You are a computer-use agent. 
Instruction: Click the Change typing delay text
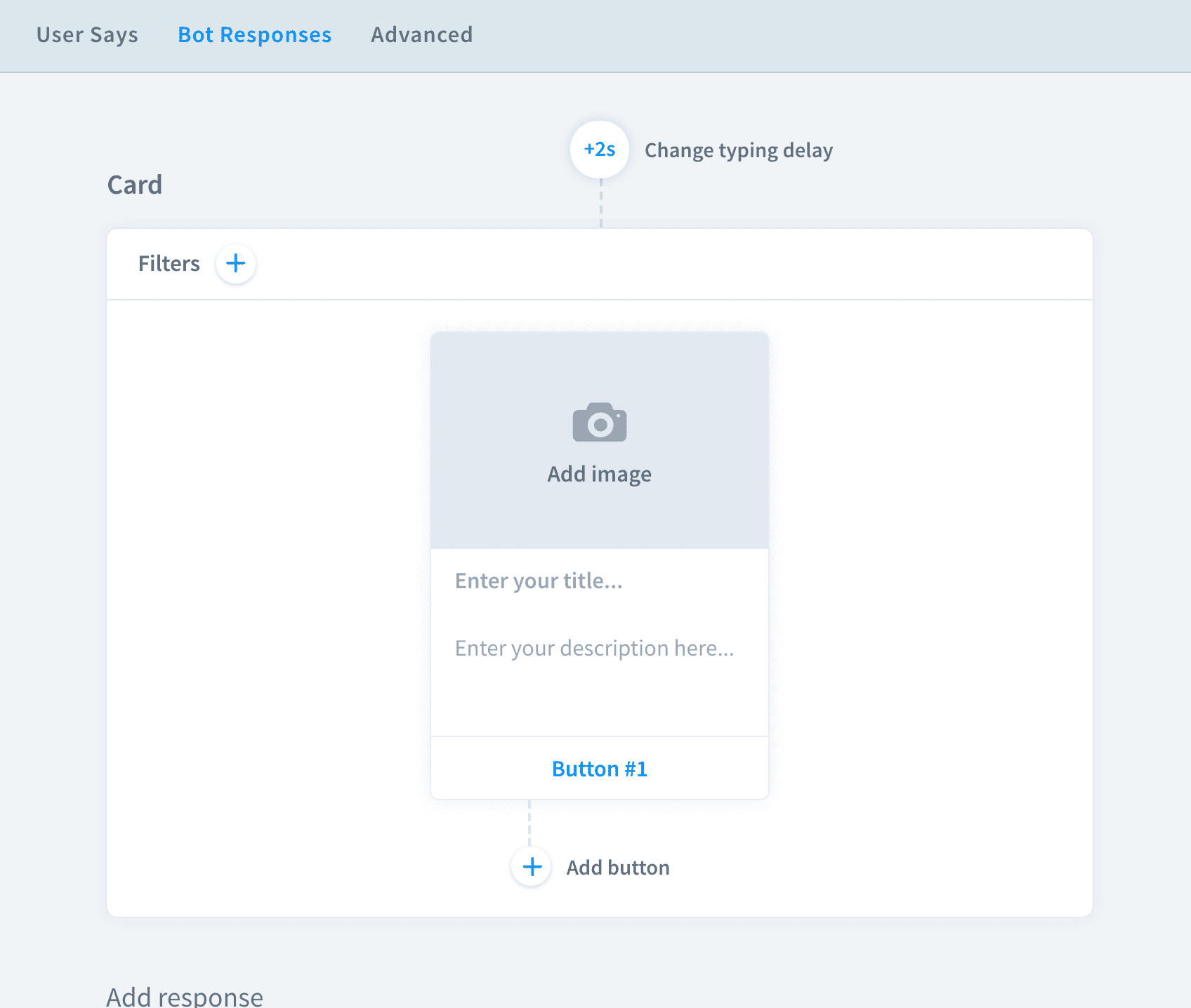738,150
